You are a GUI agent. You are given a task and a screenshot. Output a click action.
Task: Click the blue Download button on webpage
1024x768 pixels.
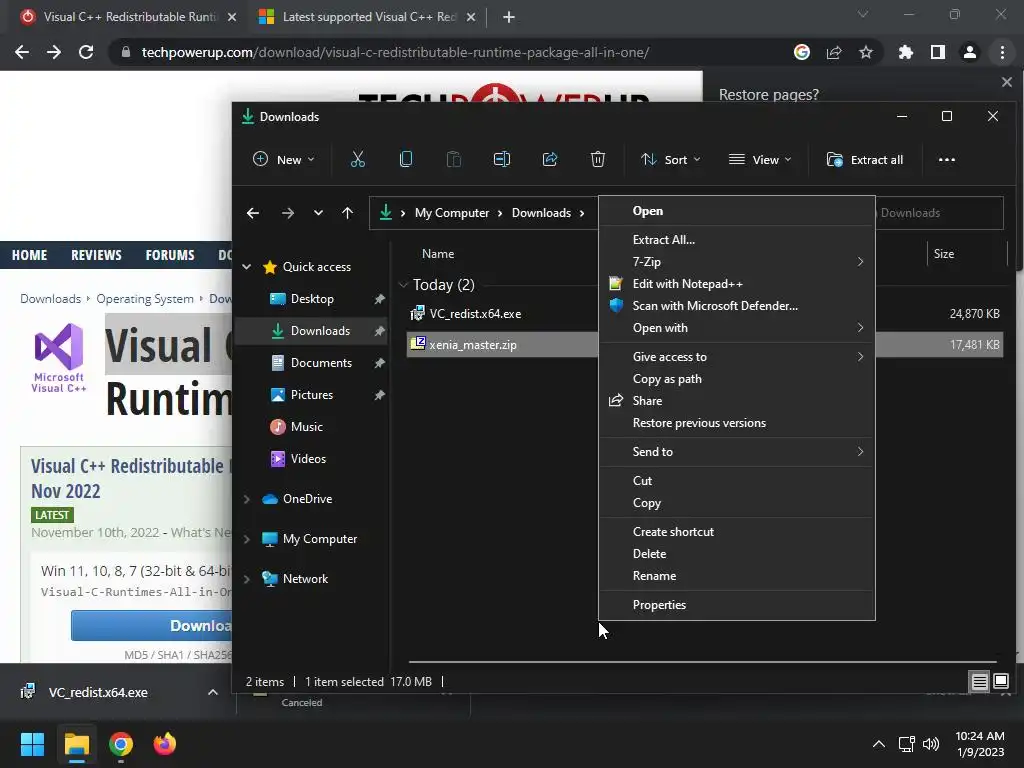tap(152, 626)
